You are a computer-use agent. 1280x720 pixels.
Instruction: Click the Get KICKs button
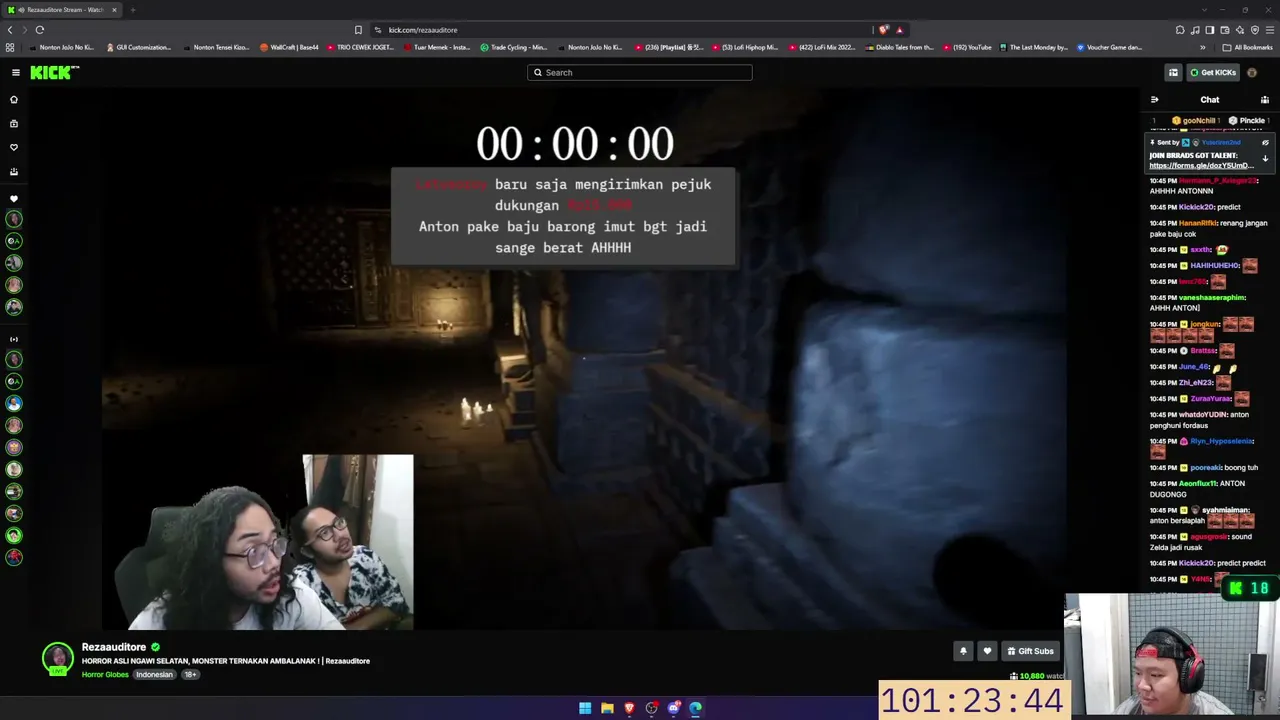point(1213,72)
